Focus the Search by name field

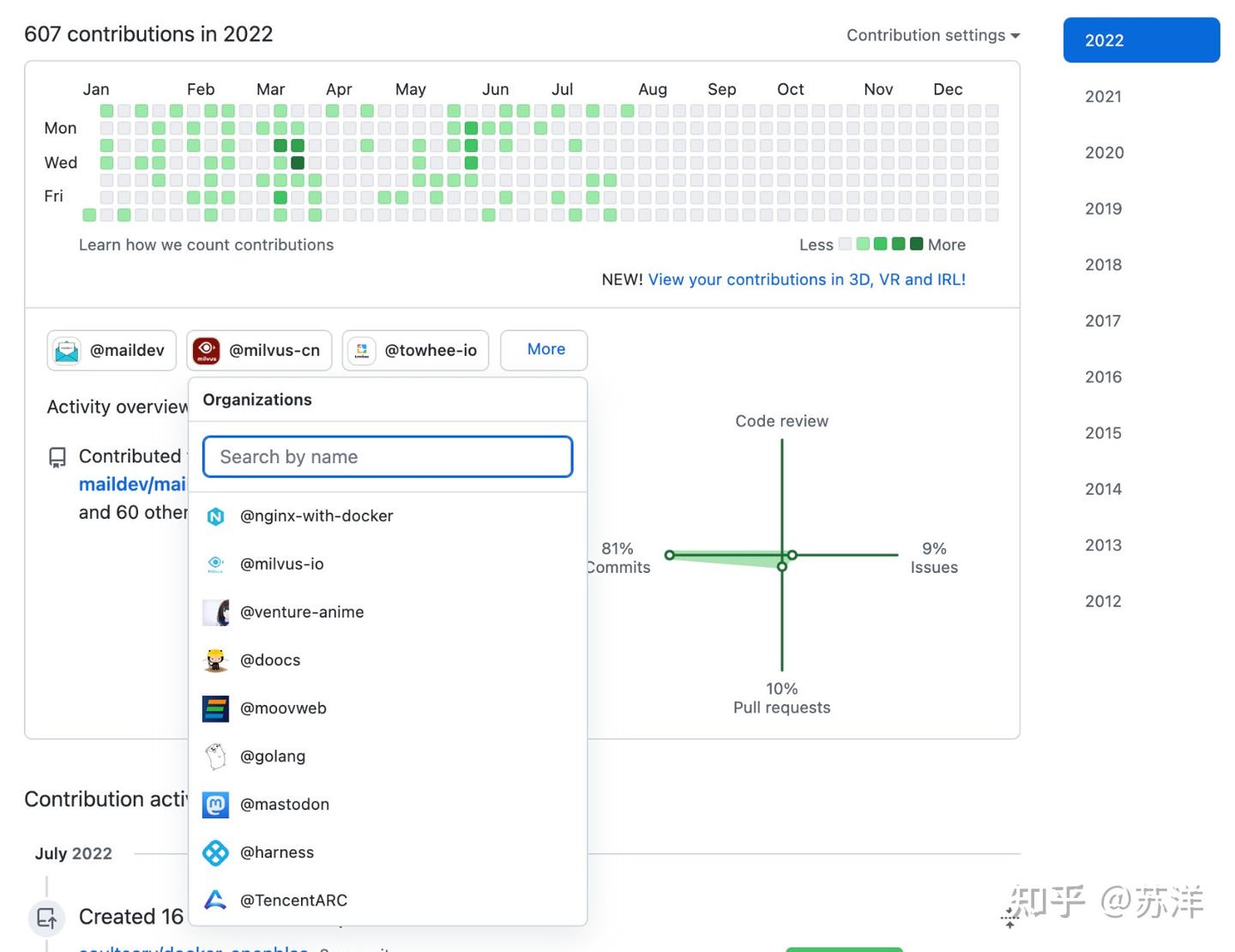click(388, 457)
